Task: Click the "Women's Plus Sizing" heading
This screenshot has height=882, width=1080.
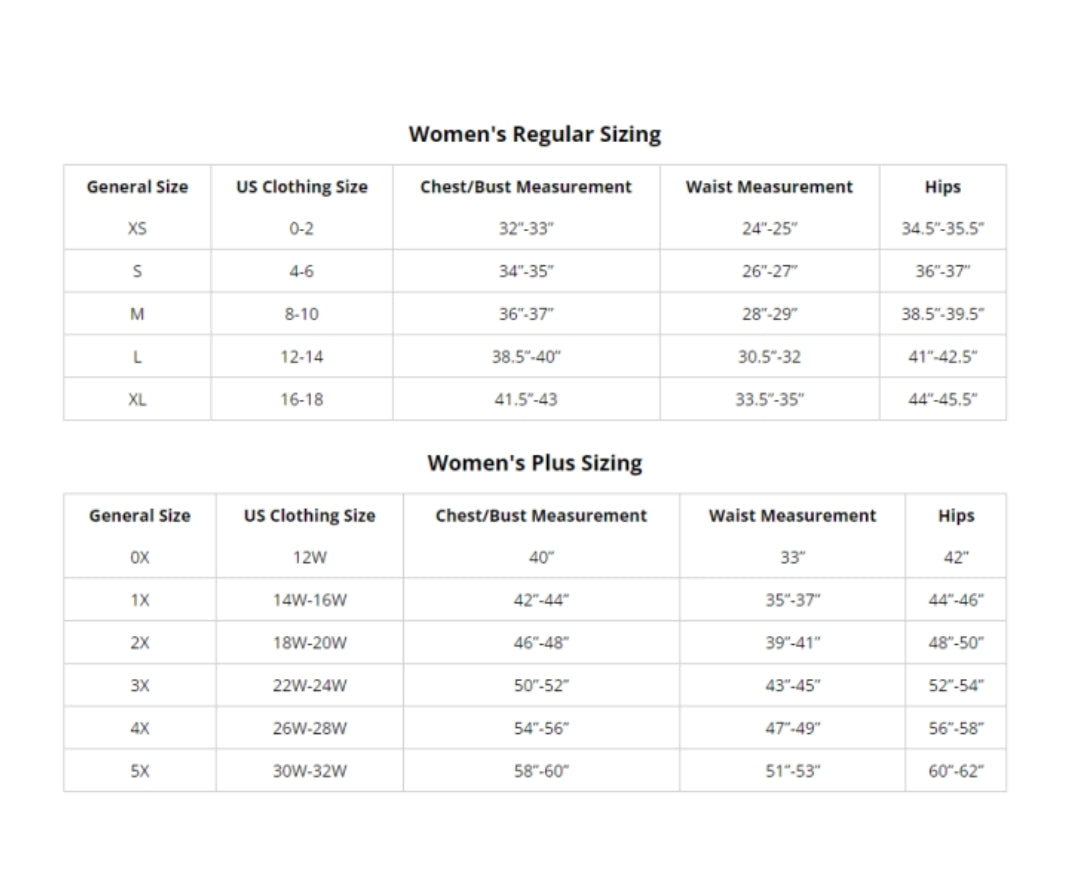Action: click(x=535, y=463)
